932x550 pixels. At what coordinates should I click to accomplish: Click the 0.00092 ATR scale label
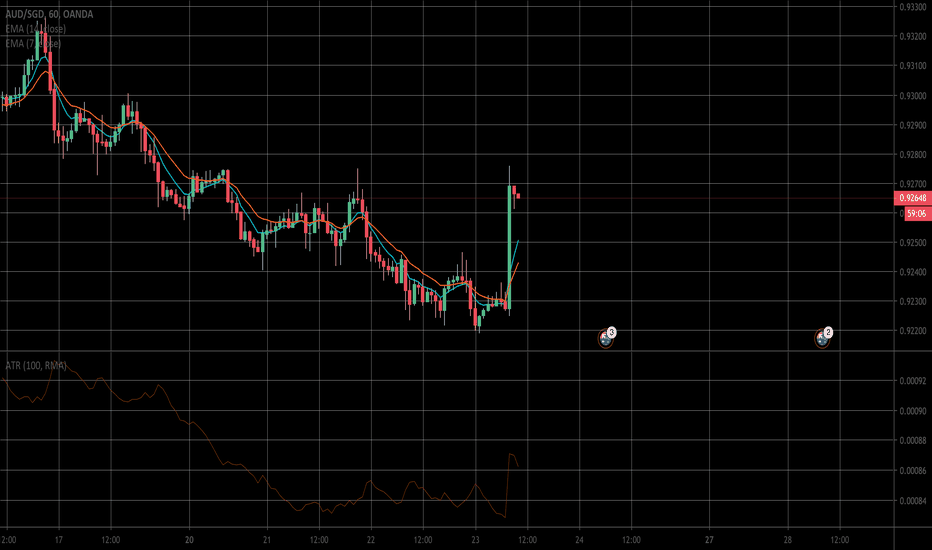pos(912,381)
